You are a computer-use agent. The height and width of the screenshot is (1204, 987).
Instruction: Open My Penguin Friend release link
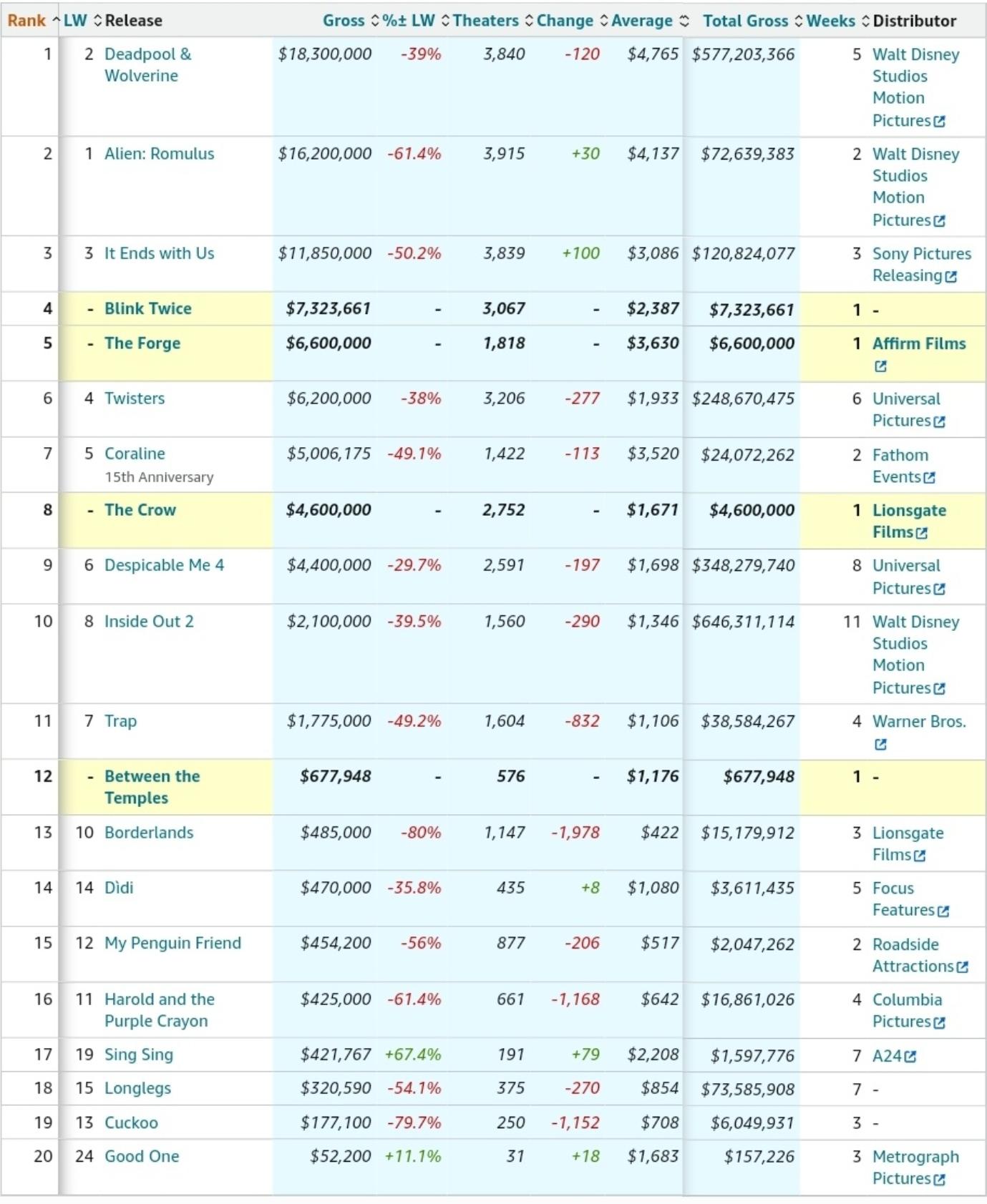point(172,942)
